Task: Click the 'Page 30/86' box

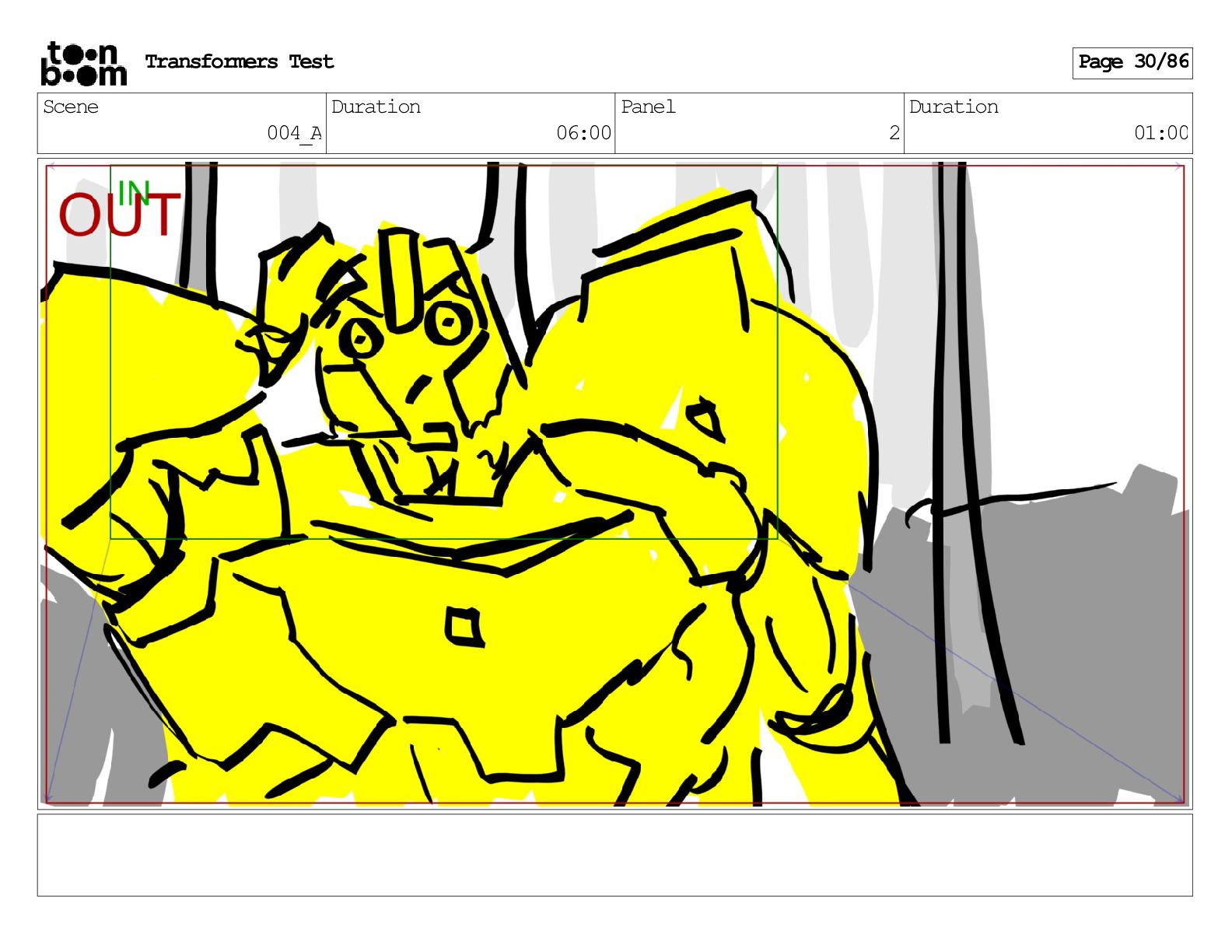Action: tap(1132, 62)
